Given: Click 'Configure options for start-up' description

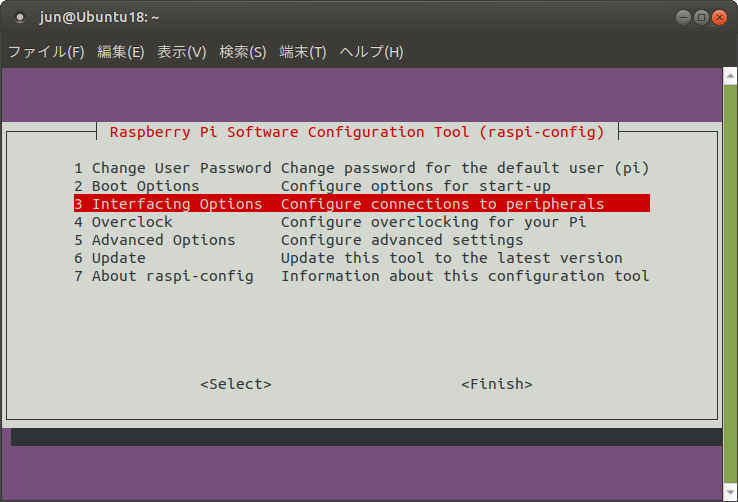Looking at the screenshot, I should click(x=416, y=186).
